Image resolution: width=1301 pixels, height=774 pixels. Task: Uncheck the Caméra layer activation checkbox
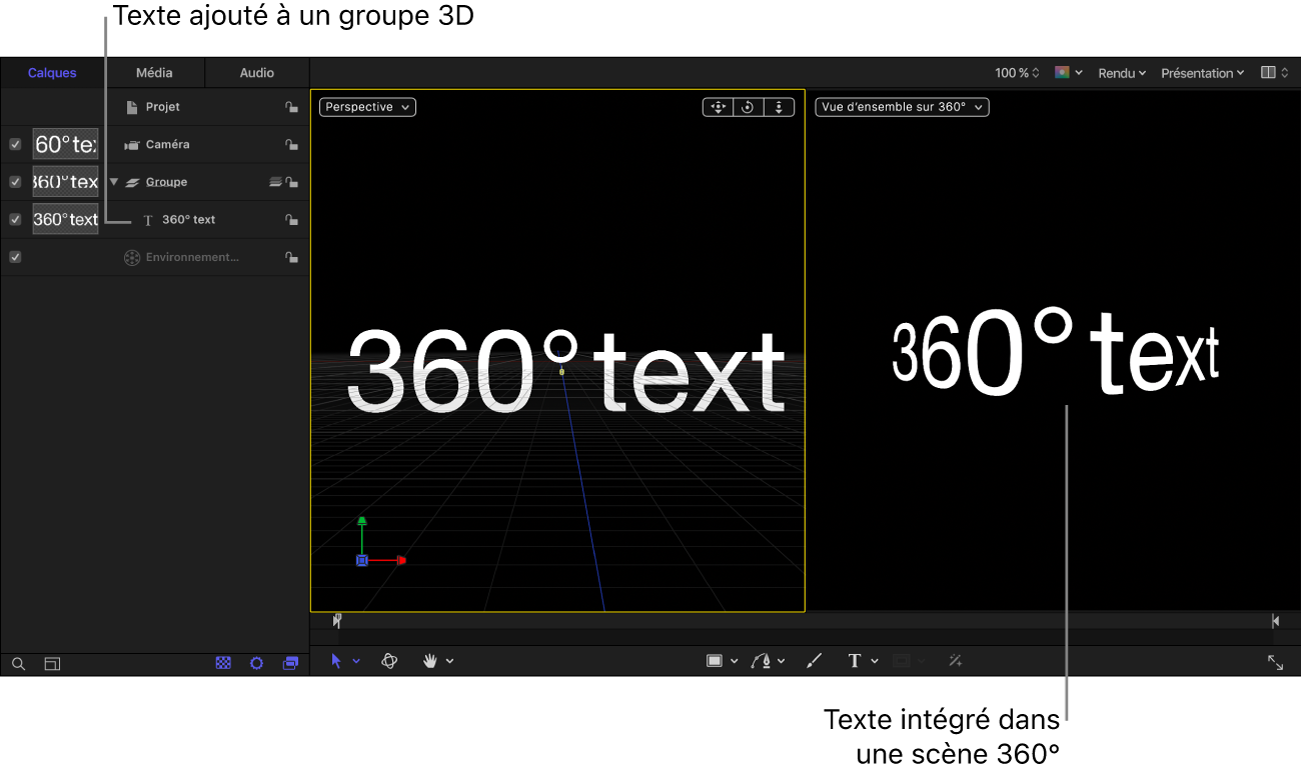(15, 144)
